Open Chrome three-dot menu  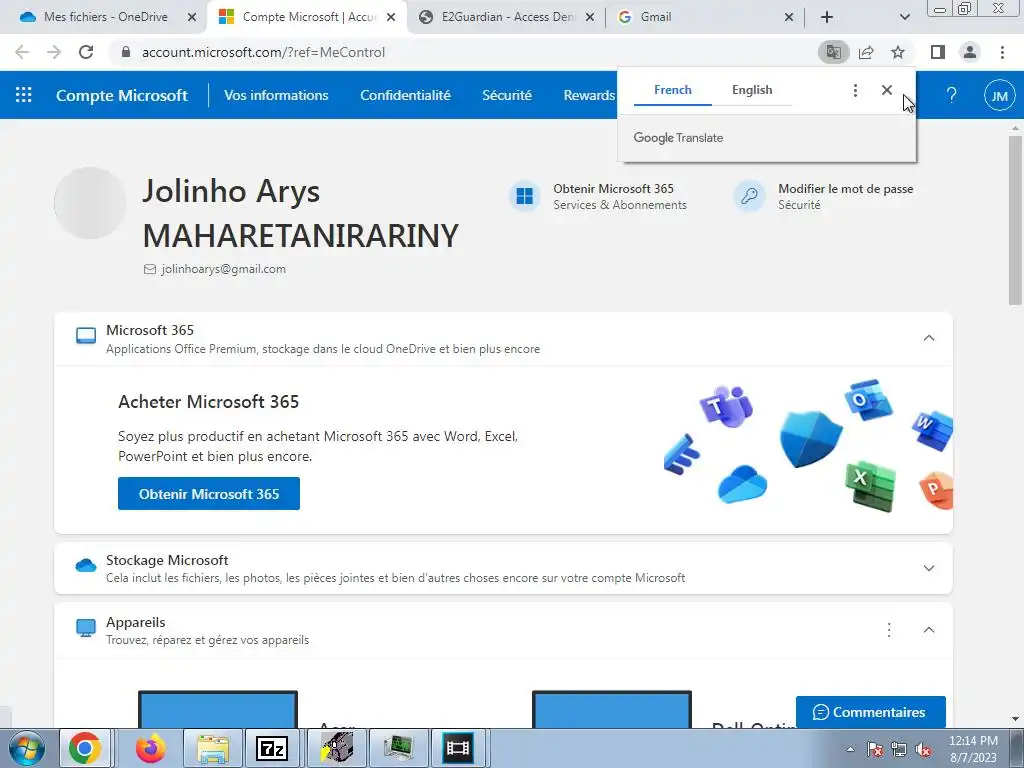(1002, 52)
